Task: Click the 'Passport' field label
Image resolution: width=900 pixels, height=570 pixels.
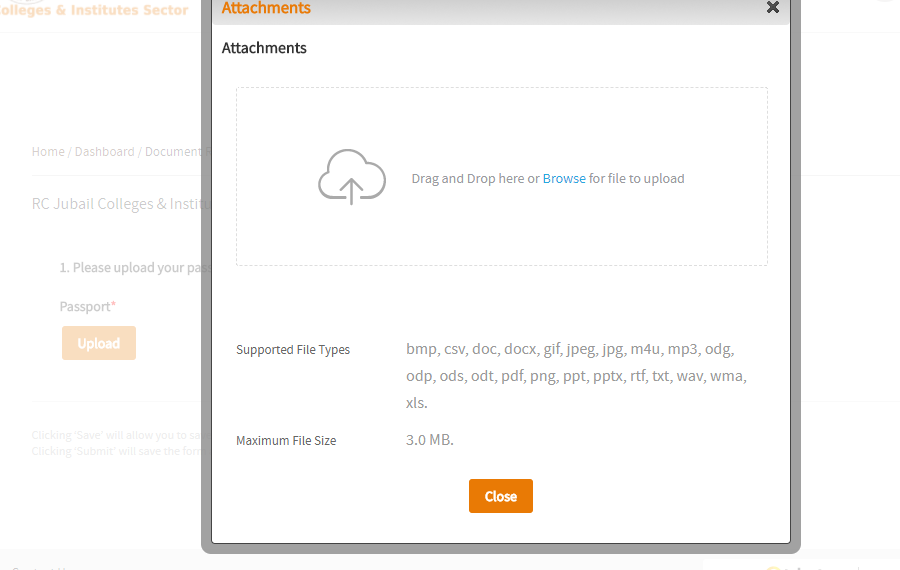Action: 87,307
